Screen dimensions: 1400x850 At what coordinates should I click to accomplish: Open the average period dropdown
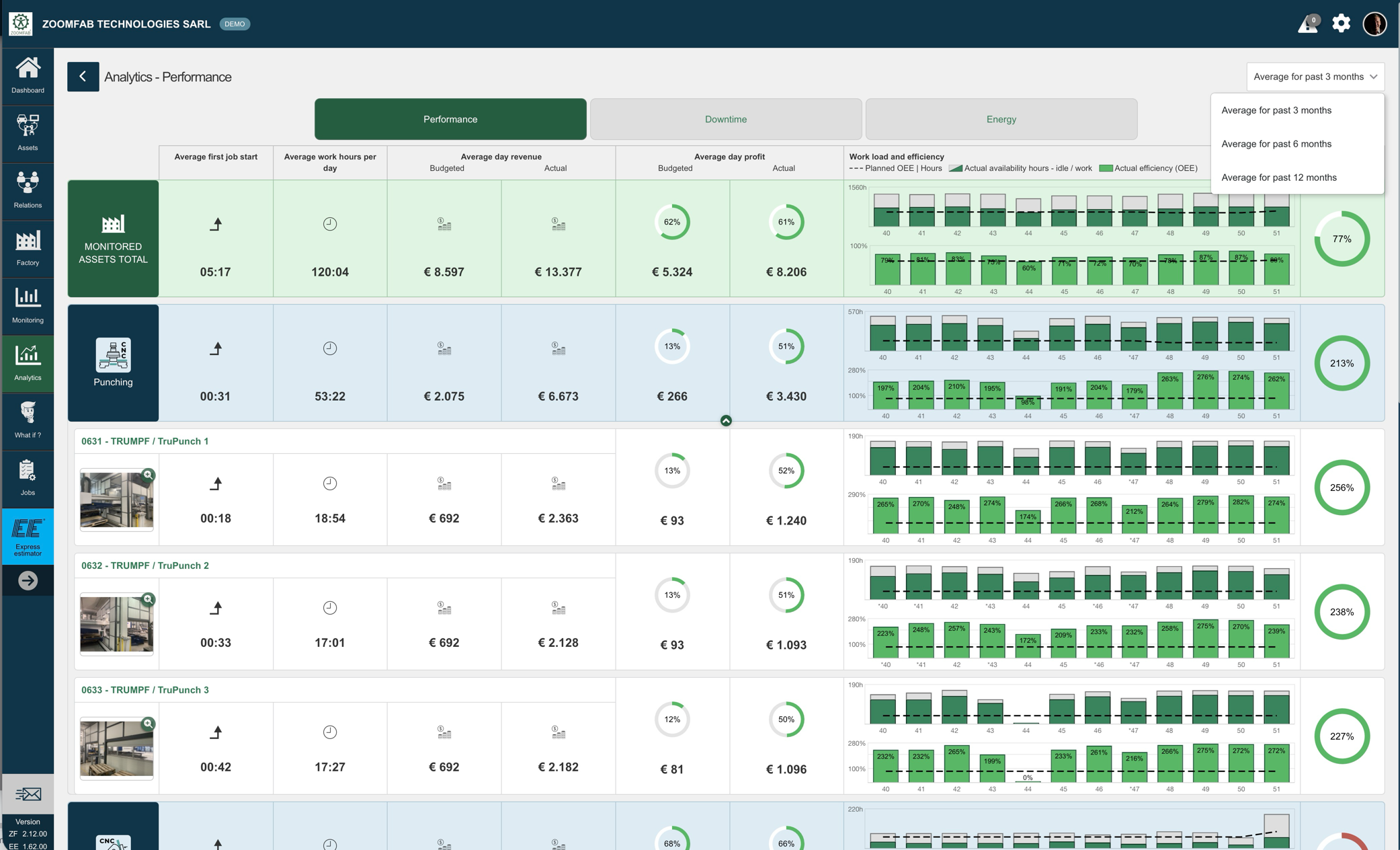click(x=1315, y=77)
